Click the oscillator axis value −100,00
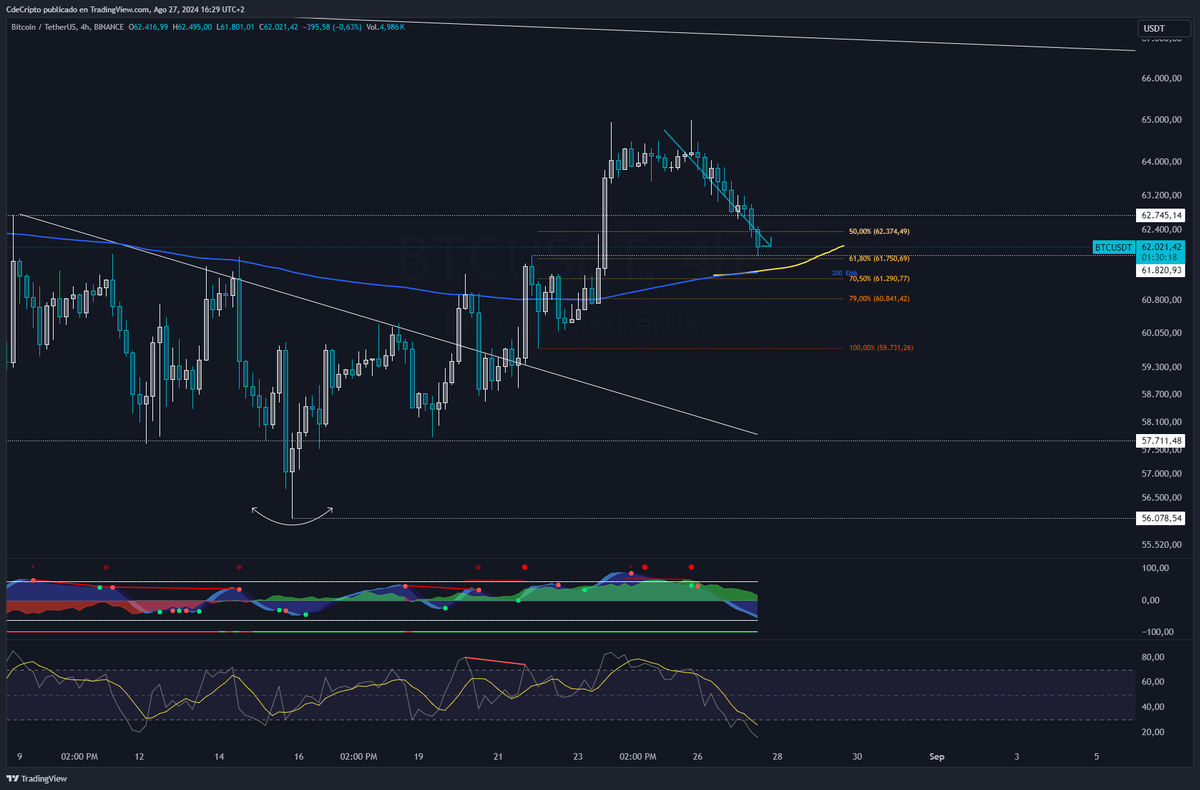Viewport: 1200px width, 790px height. pyautogui.click(x=1158, y=632)
